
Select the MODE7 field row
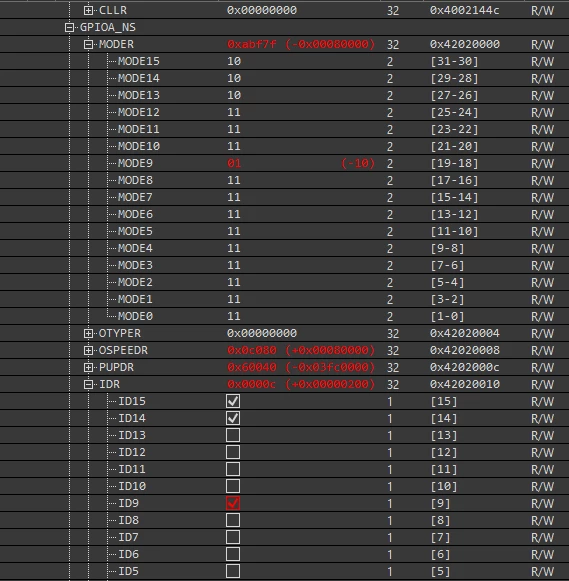284,197
